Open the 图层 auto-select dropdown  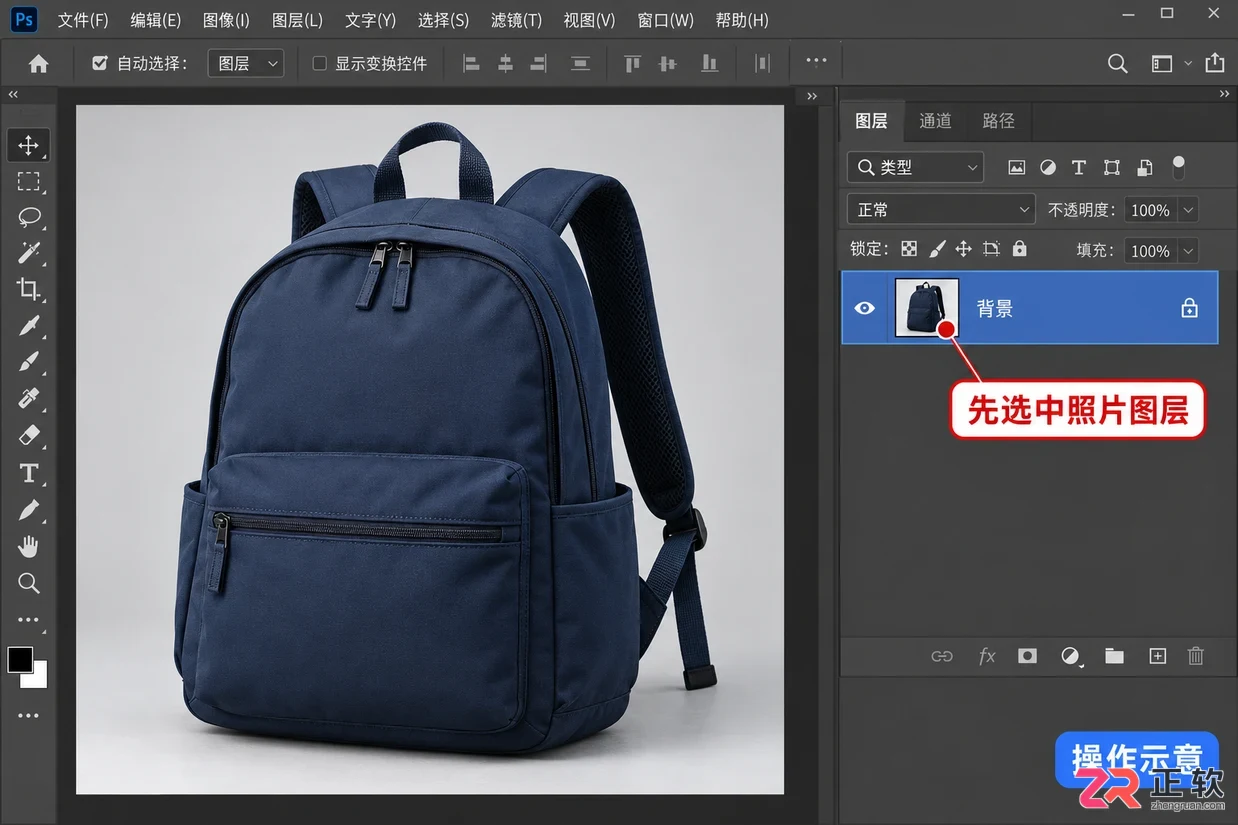(x=246, y=63)
